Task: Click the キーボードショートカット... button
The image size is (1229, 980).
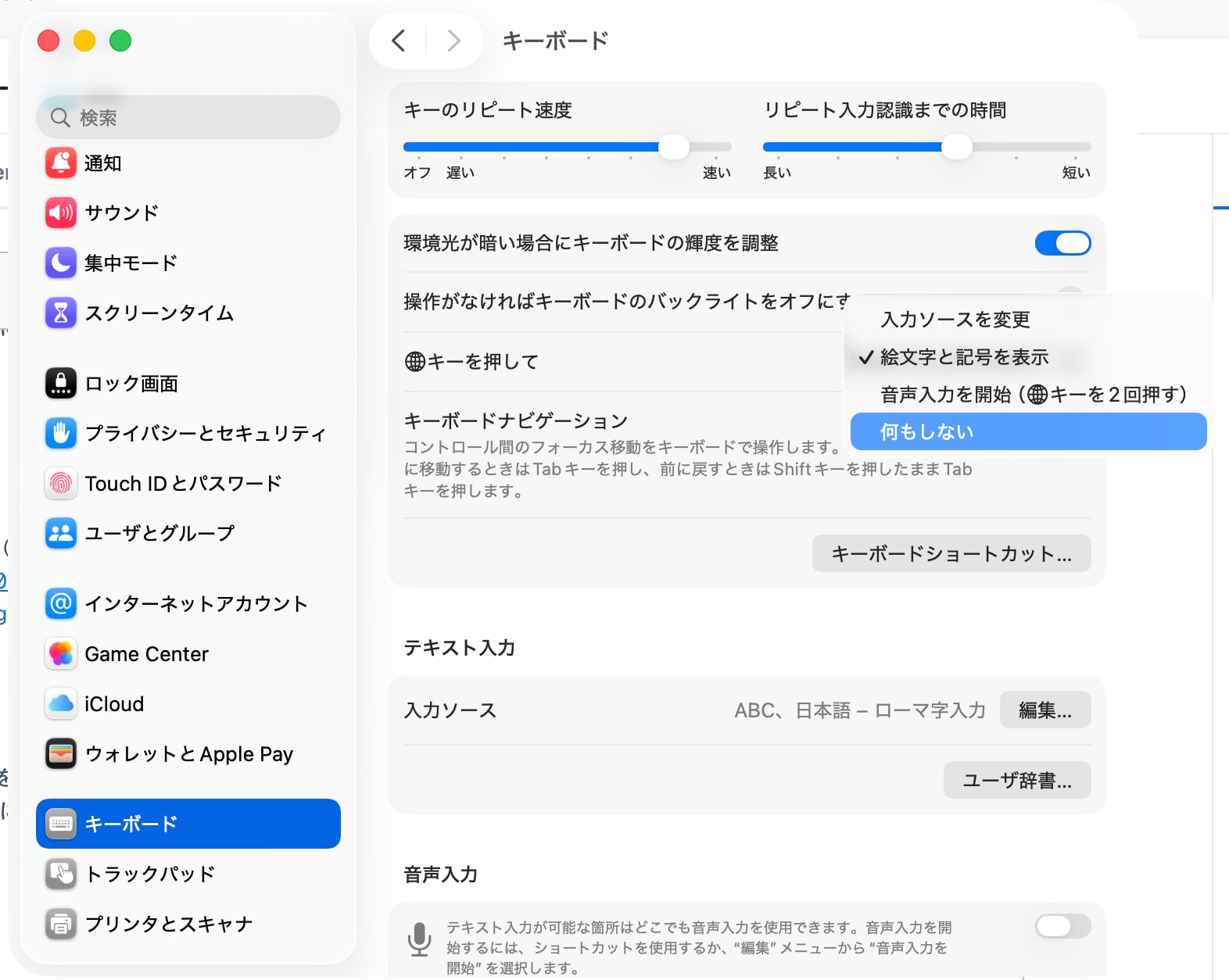Action: 951,554
